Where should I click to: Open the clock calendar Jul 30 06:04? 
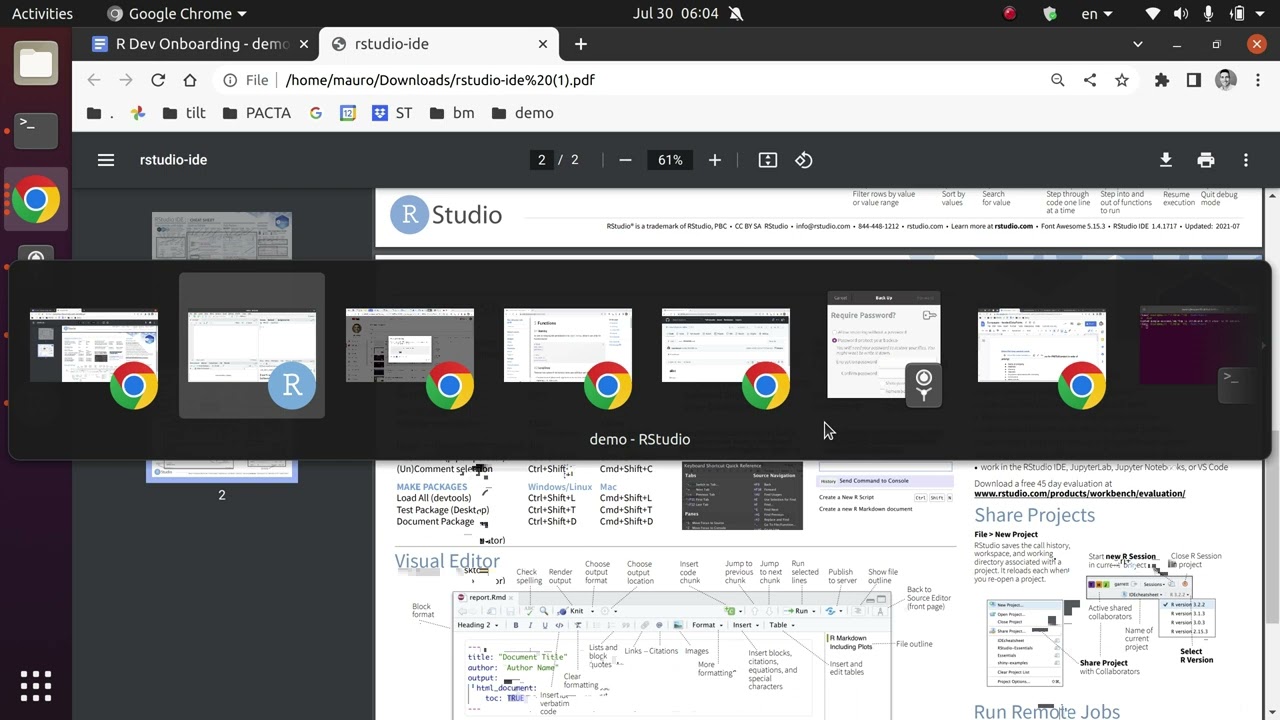(x=676, y=14)
